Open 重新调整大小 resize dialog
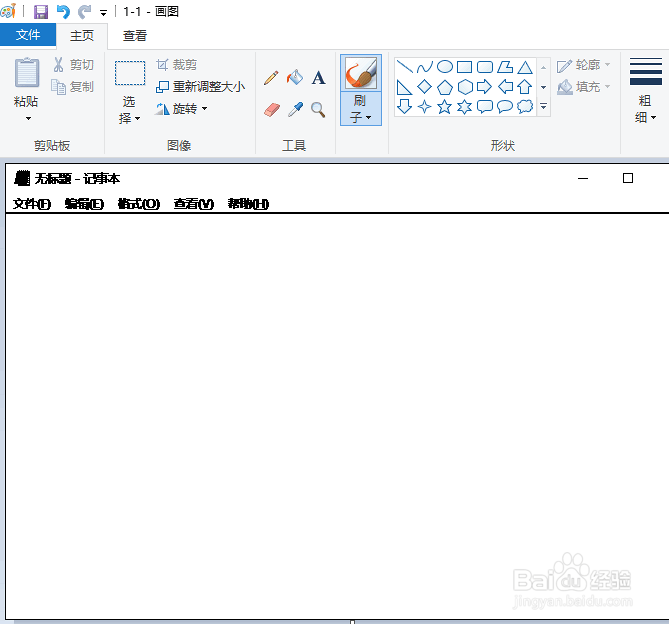This screenshot has height=624, width=669. pos(201,87)
